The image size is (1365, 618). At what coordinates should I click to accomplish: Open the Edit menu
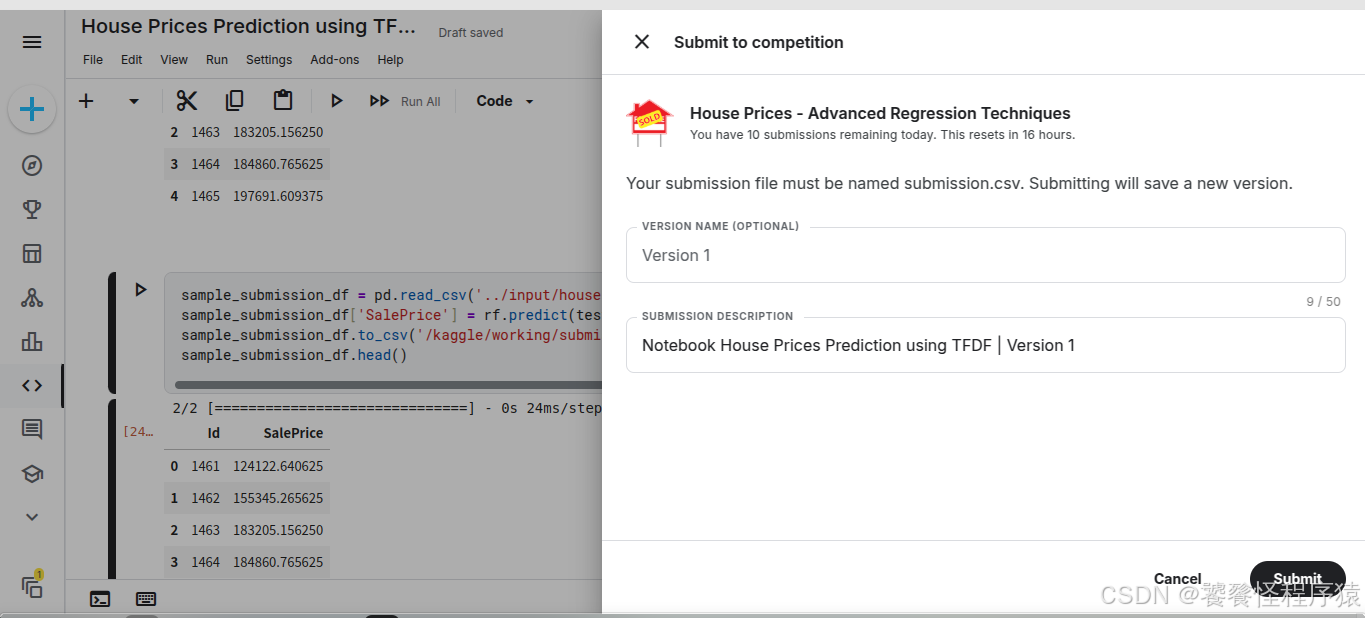pos(132,60)
